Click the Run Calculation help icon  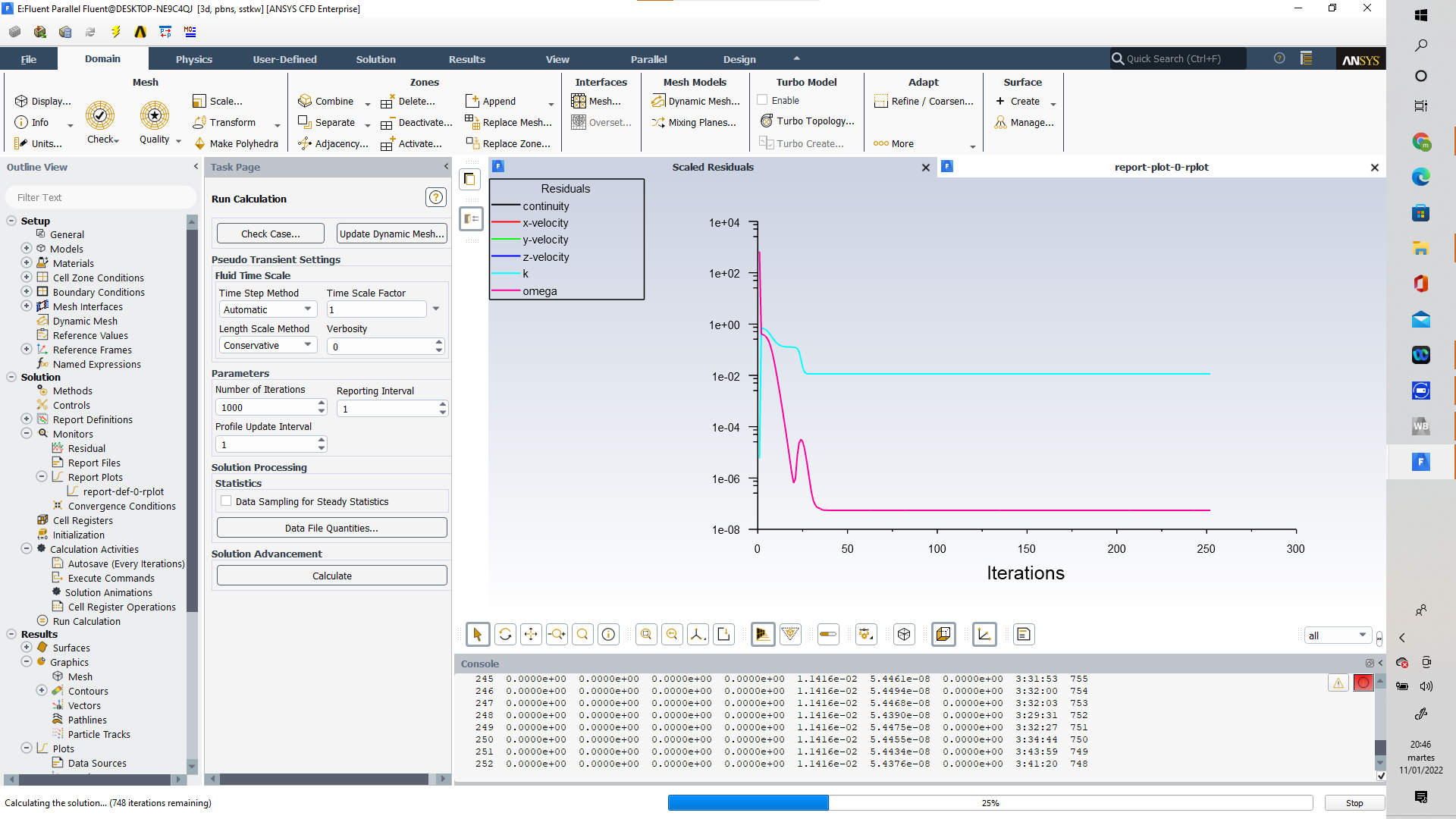coord(435,198)
